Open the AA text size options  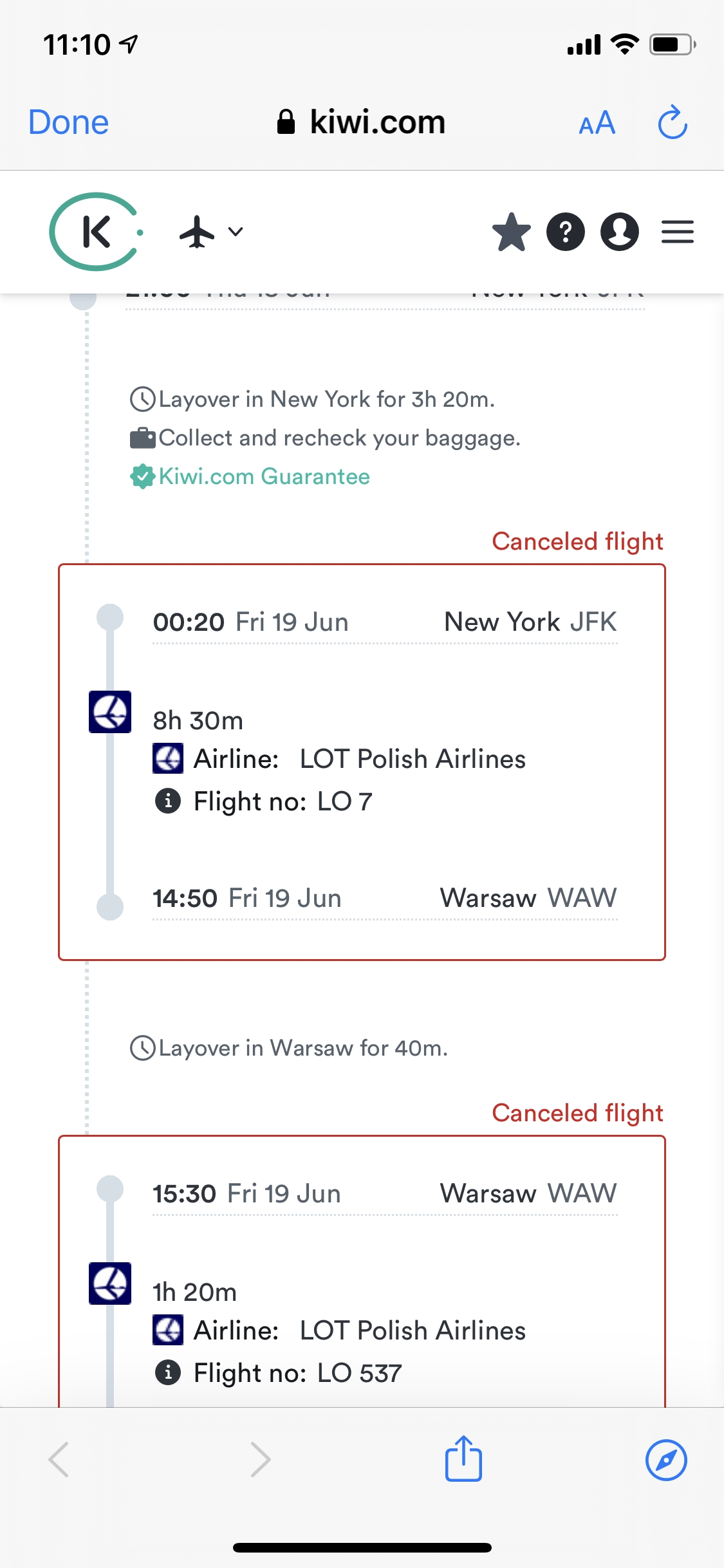pos(597,122)
